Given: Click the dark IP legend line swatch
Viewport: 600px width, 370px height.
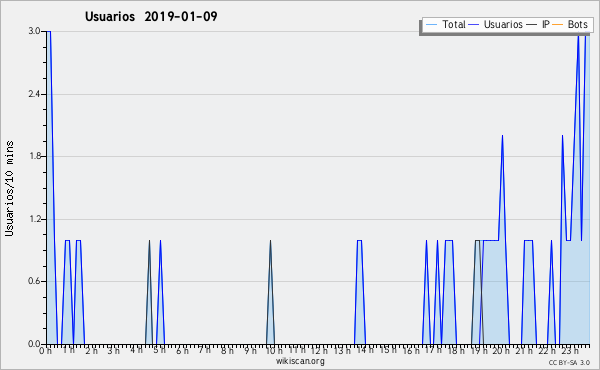Looking at the screenshot, I should (532, 25).
